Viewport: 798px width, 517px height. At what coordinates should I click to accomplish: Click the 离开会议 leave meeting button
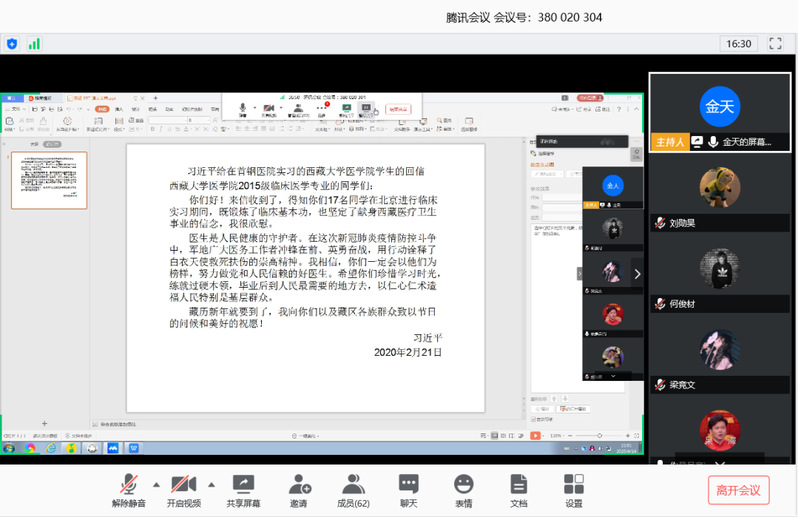click(x=738, y=490)
